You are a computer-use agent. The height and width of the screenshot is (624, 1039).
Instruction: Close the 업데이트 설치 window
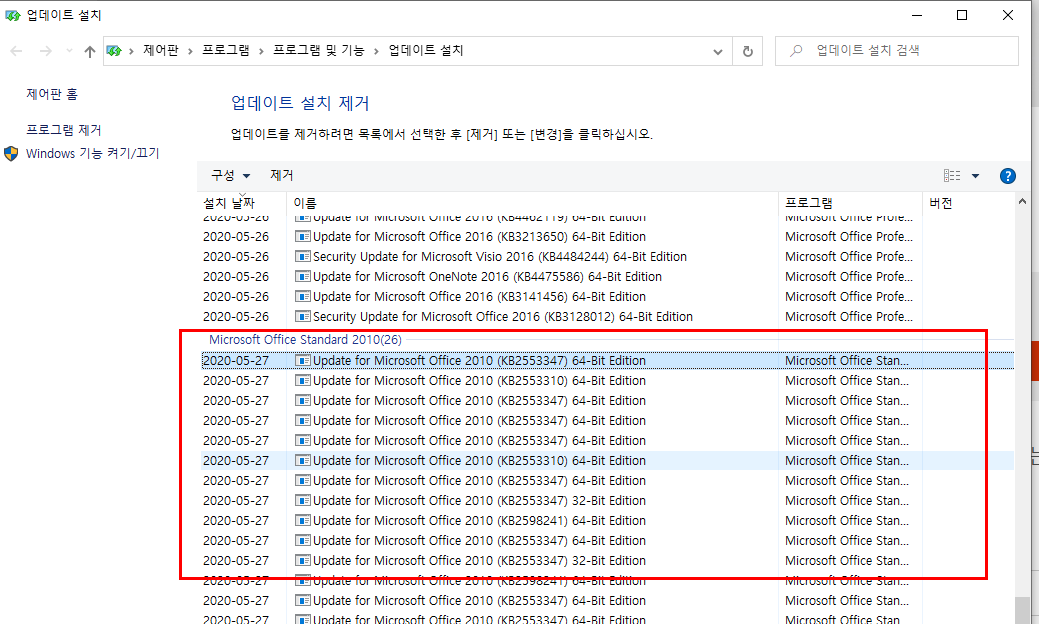coord(1008,15)
